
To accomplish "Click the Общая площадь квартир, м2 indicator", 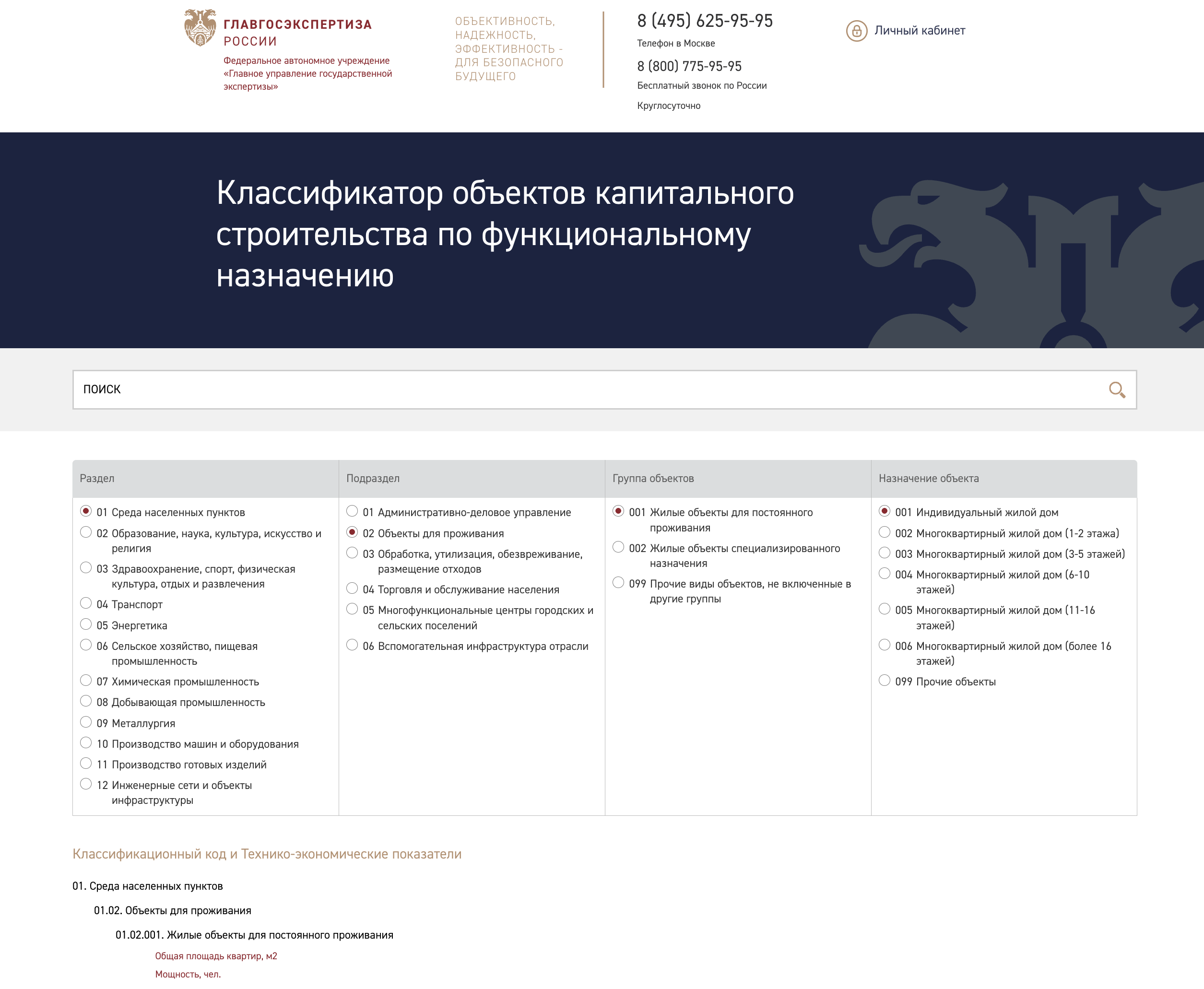I will pos(216,956).
